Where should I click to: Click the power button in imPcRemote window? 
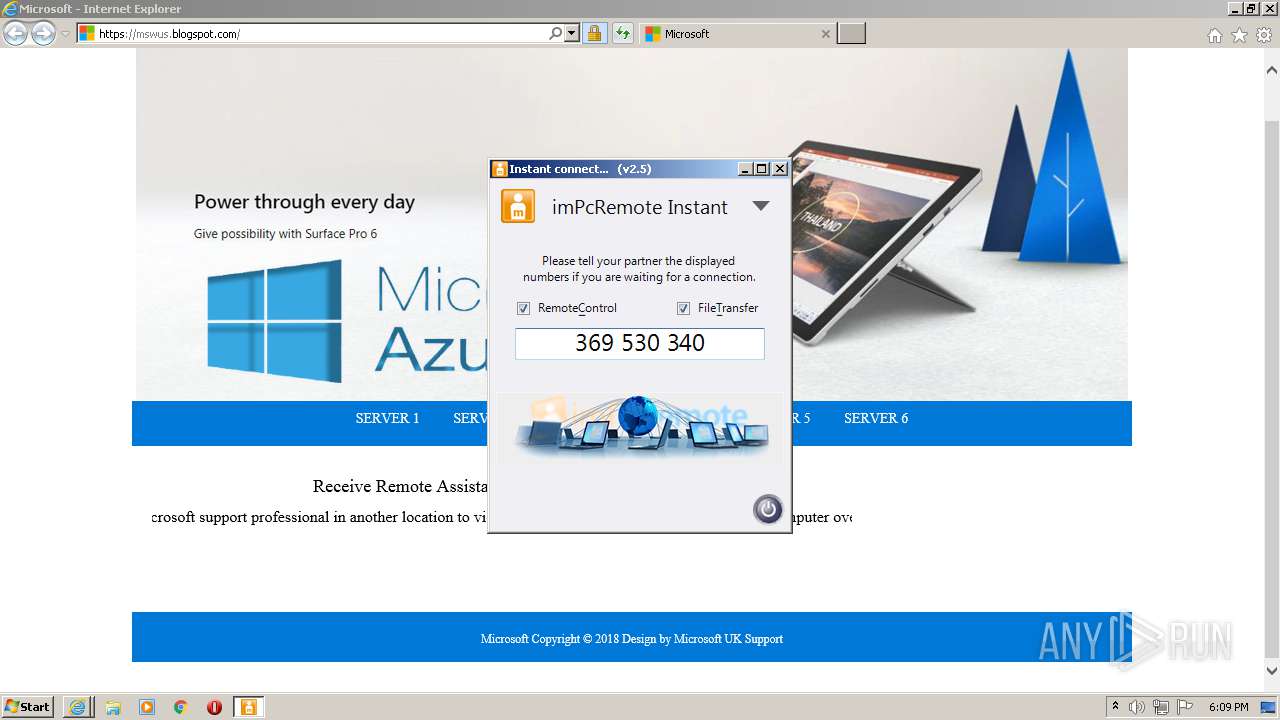(x=768, y=509)
